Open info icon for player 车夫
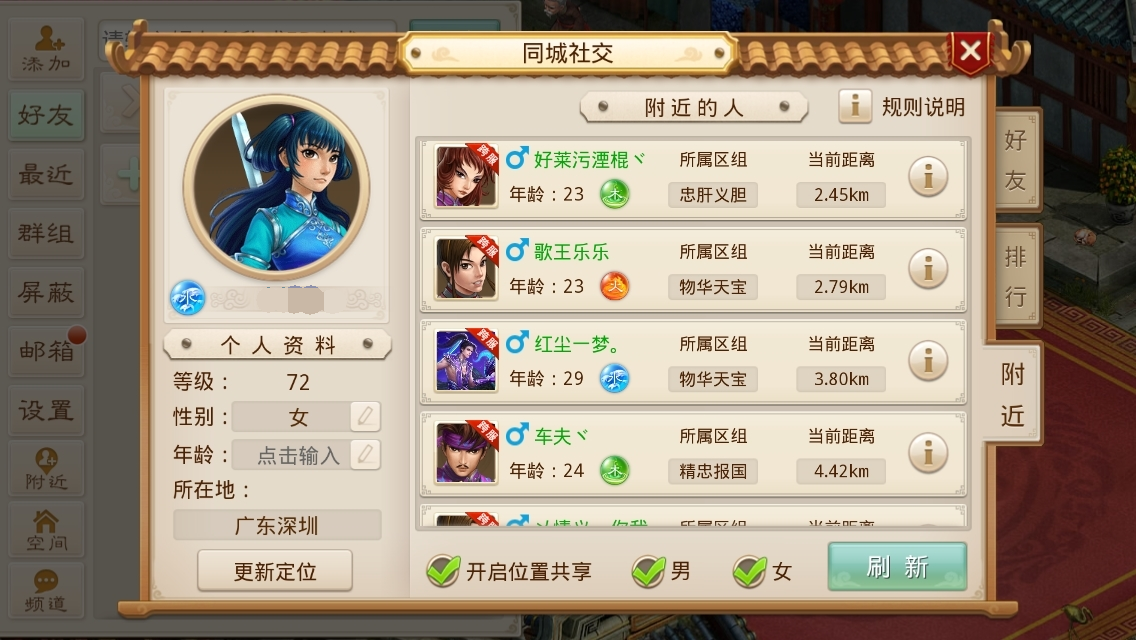Viewport: 1136px width, 640px height. (928, 453)
